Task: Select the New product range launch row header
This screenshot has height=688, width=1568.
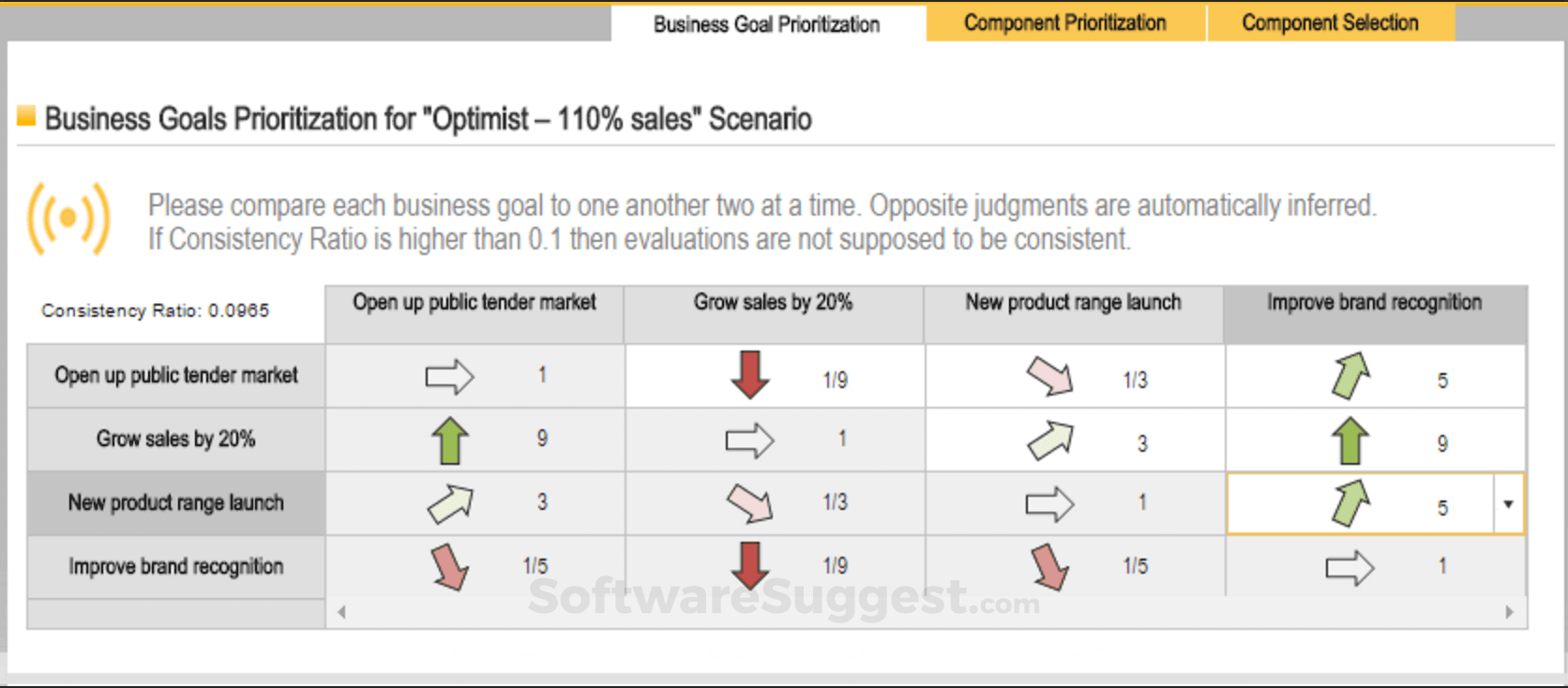Action: click(x=175, y=503)
